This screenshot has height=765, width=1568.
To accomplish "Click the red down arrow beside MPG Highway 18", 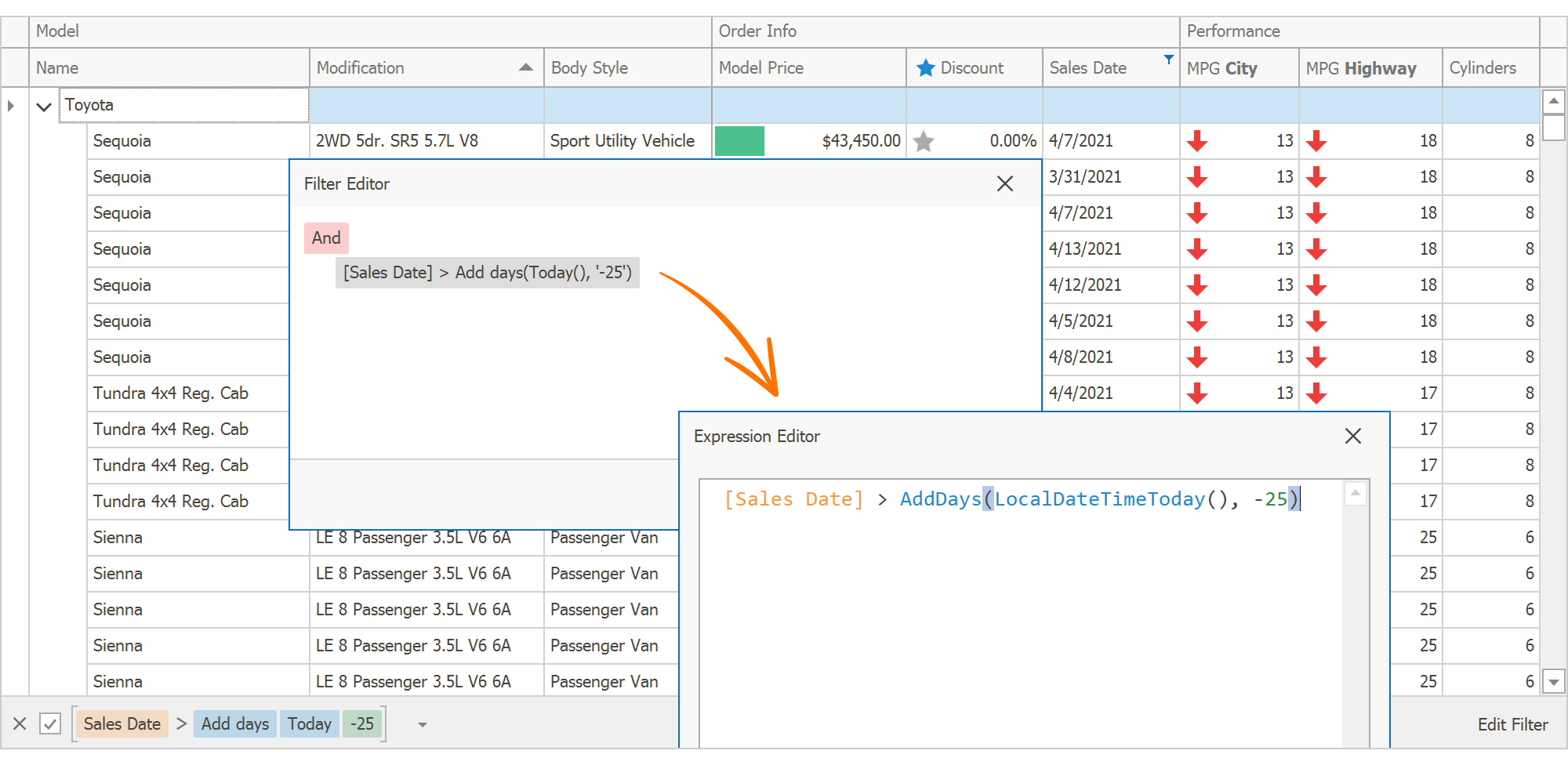I will pyautogui.click(x=1316, y=141).
